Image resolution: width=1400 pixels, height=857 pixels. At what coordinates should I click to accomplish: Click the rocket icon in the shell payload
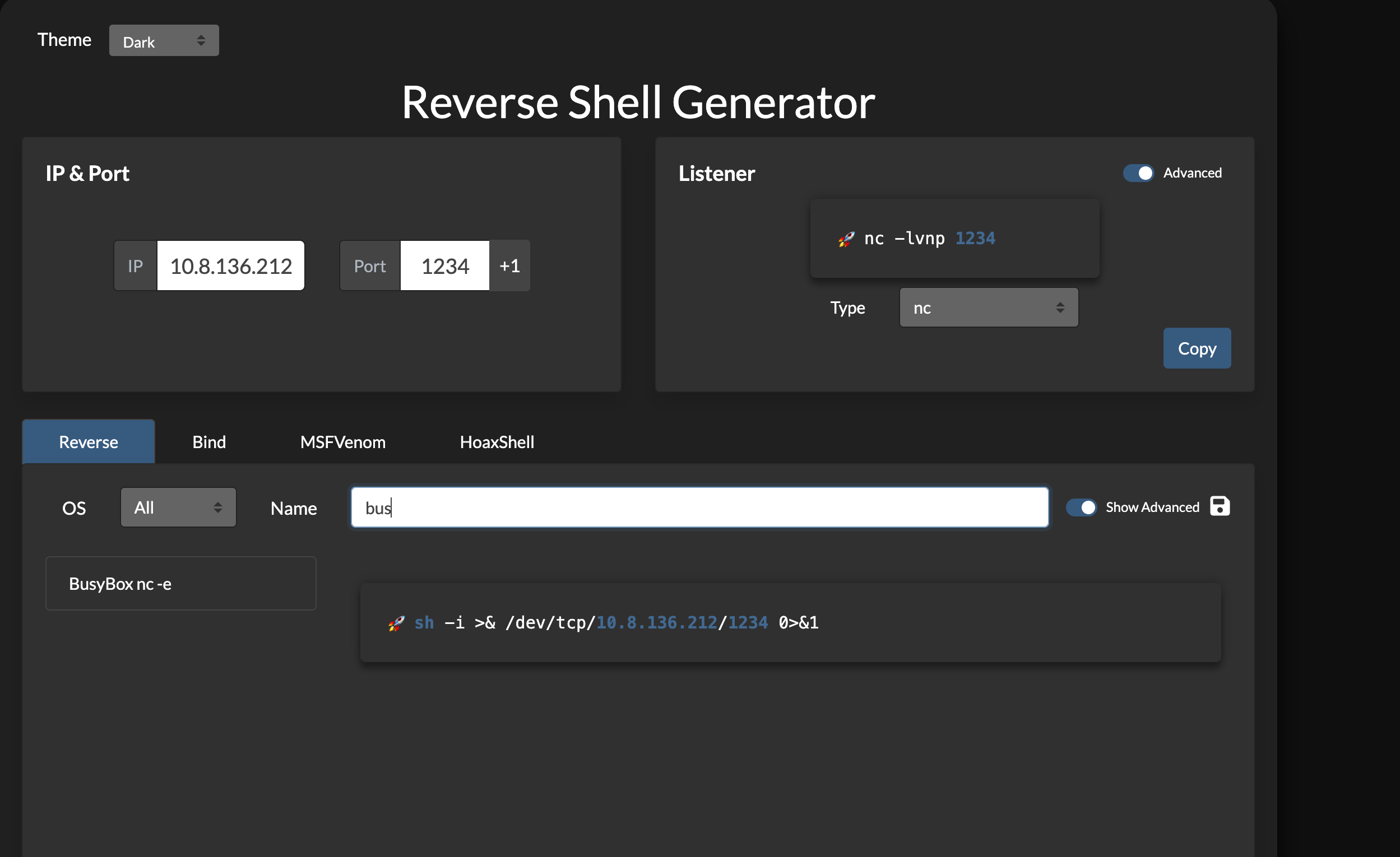396,623
